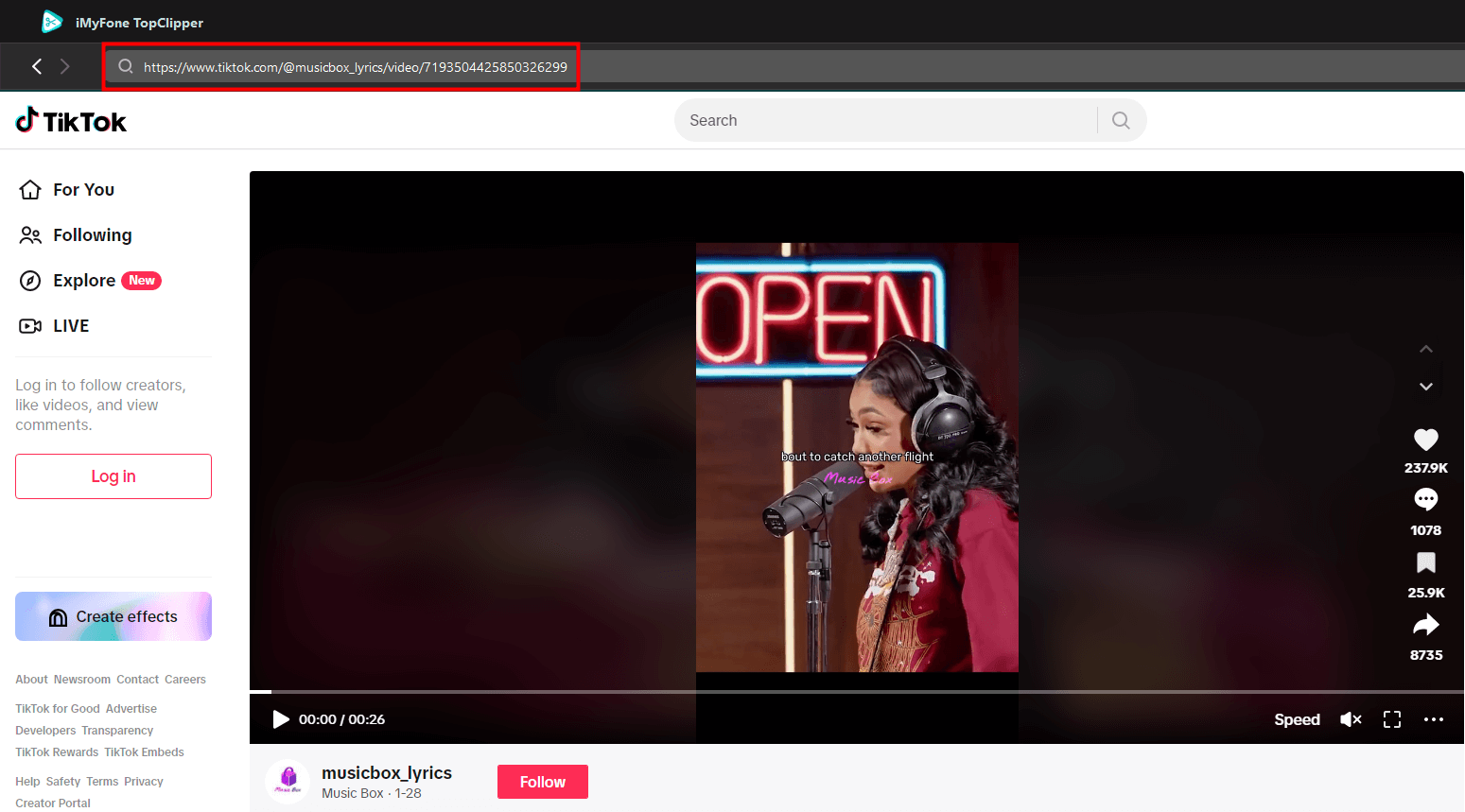This screenshot has height=812, width=1465.
Task: Click the Follow button
Action: 543,782
